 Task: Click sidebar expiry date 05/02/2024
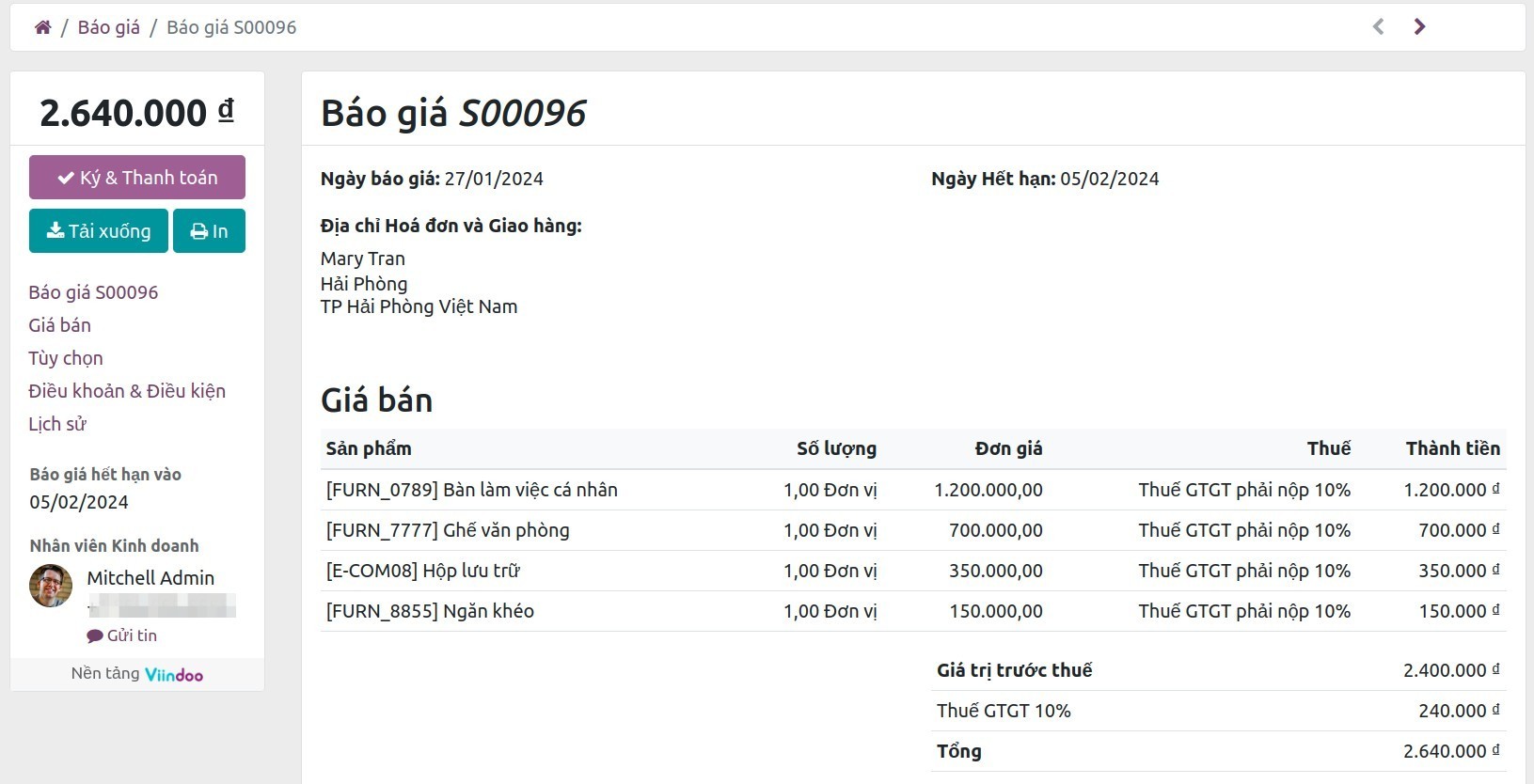(79, 502)
